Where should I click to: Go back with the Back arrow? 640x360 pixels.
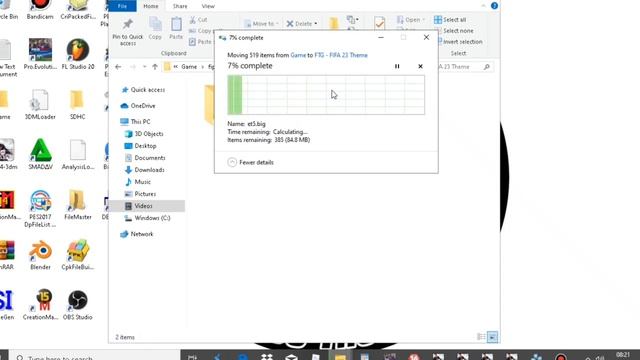tap(118, 67)
